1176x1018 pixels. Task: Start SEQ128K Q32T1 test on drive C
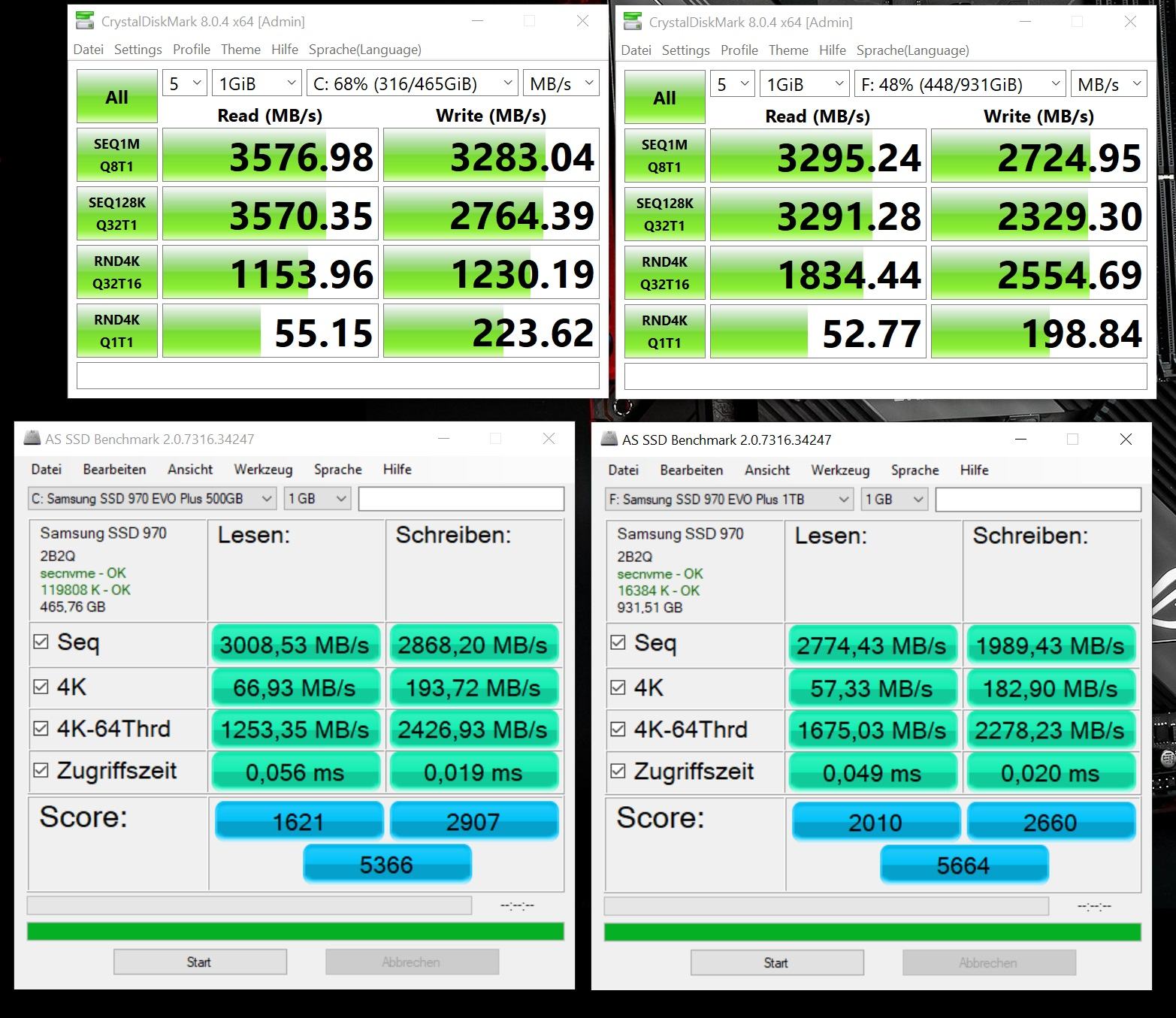[116, 213]
